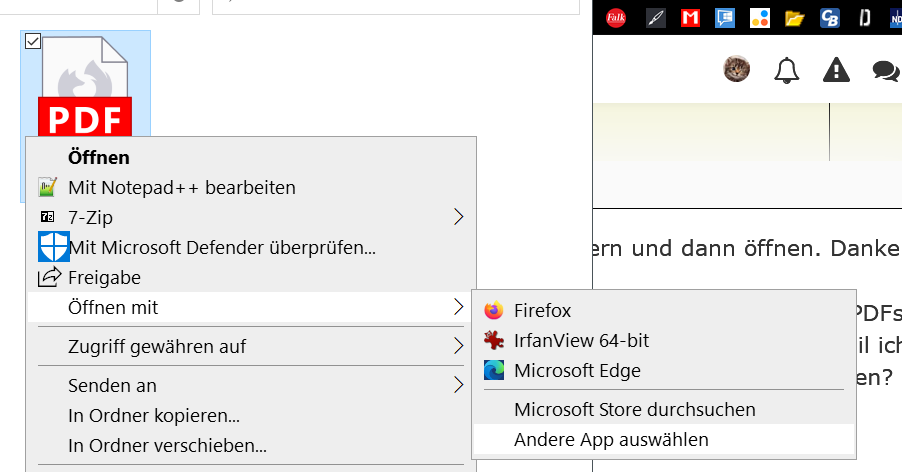Open the chat bubbles messages icon

pyautogui.click(x=885, y=70)
